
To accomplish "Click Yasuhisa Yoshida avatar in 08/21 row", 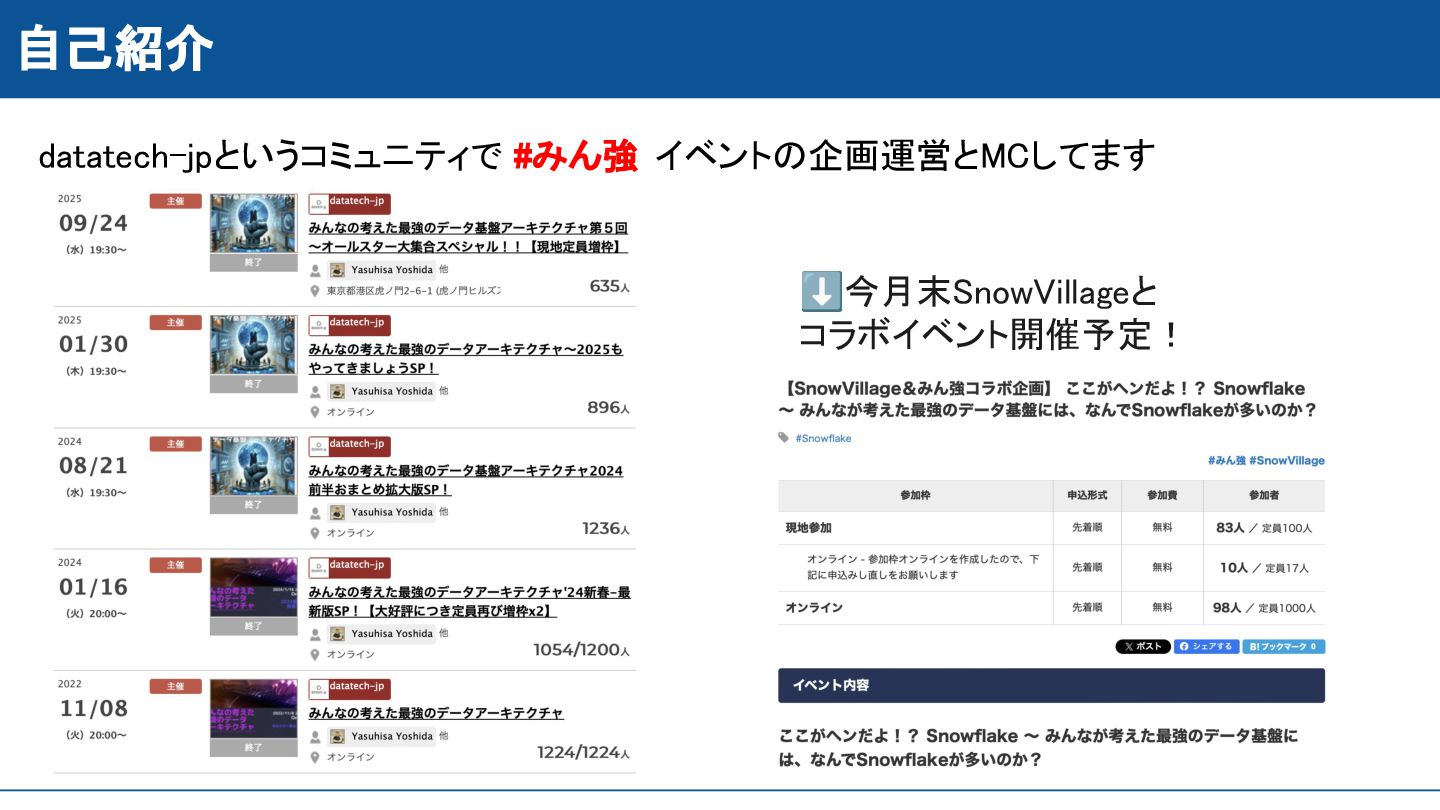I will 337,512.
